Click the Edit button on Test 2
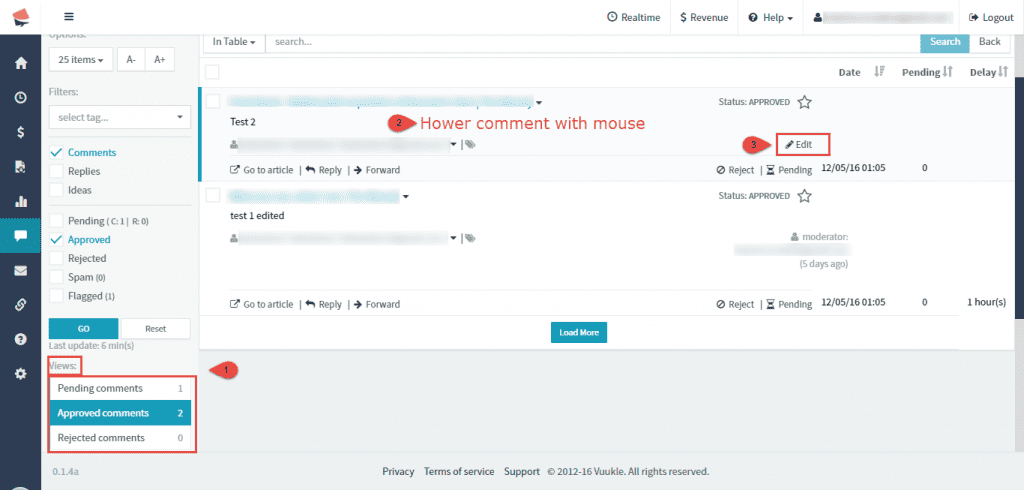The width and height of the screenshot is (1024, 490). coord(799,145)
